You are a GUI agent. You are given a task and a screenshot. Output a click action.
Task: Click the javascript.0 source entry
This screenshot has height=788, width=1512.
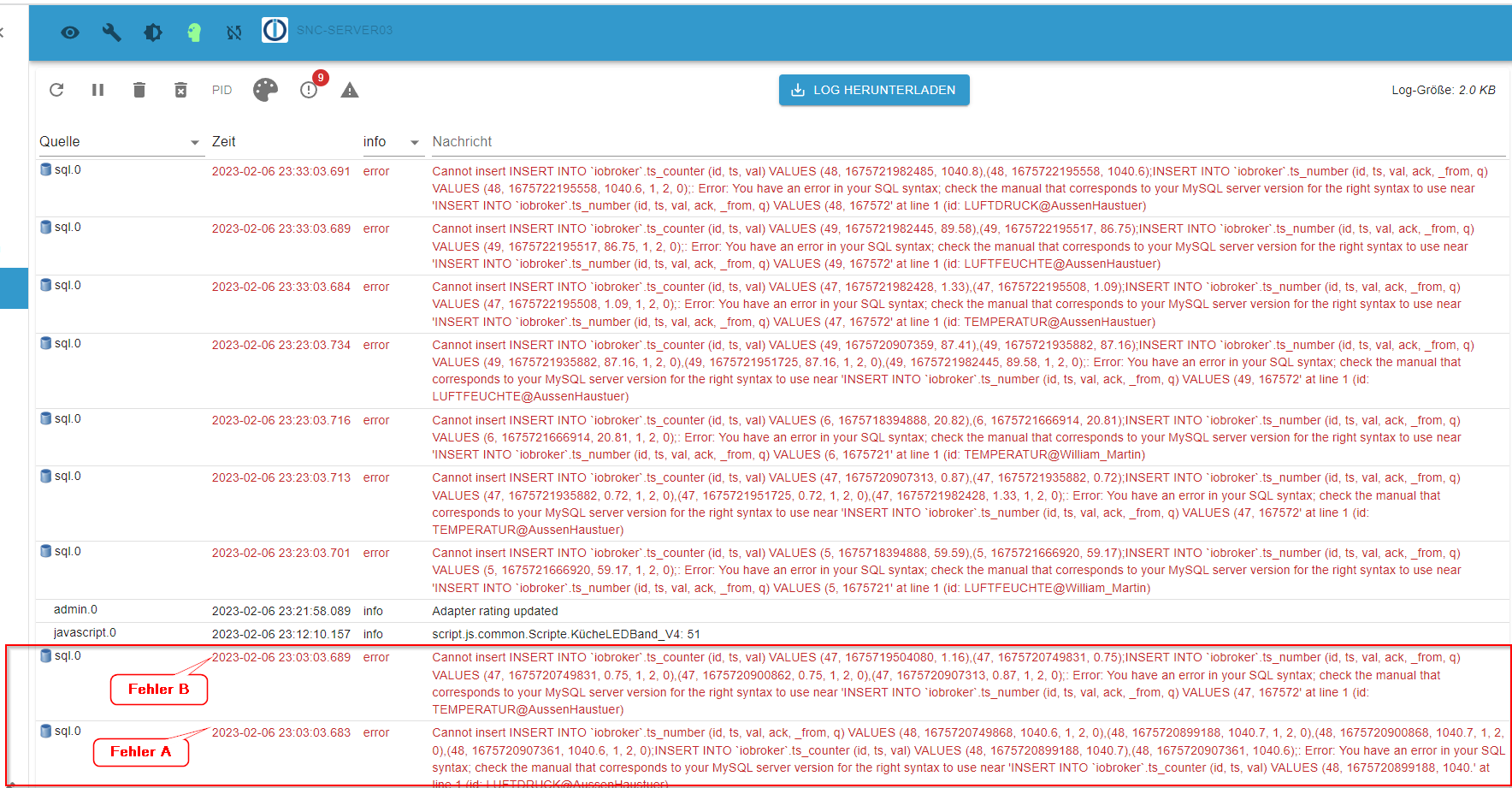[x=85, y=632]
